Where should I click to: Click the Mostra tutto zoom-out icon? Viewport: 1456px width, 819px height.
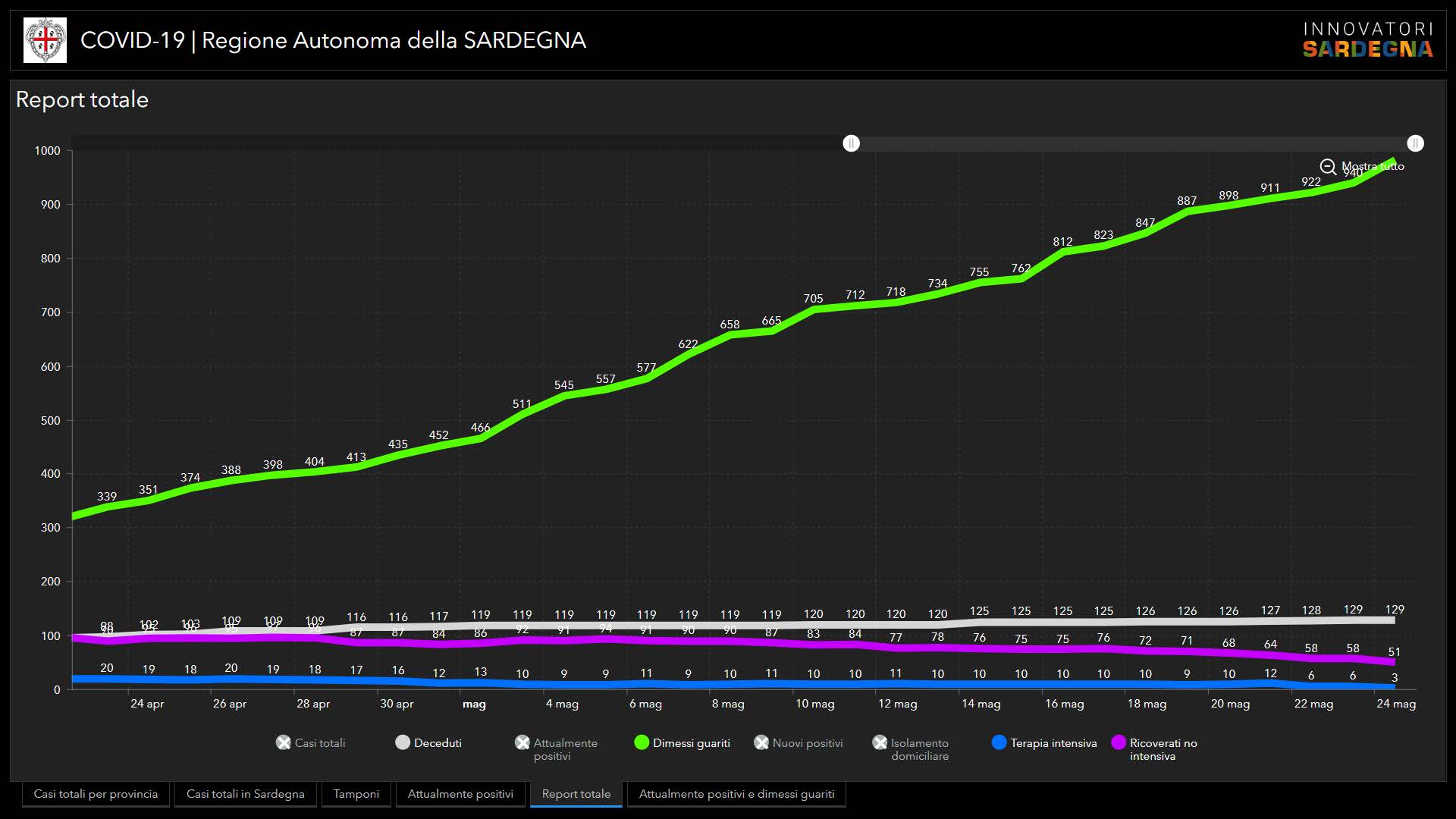coord(1328,167)
